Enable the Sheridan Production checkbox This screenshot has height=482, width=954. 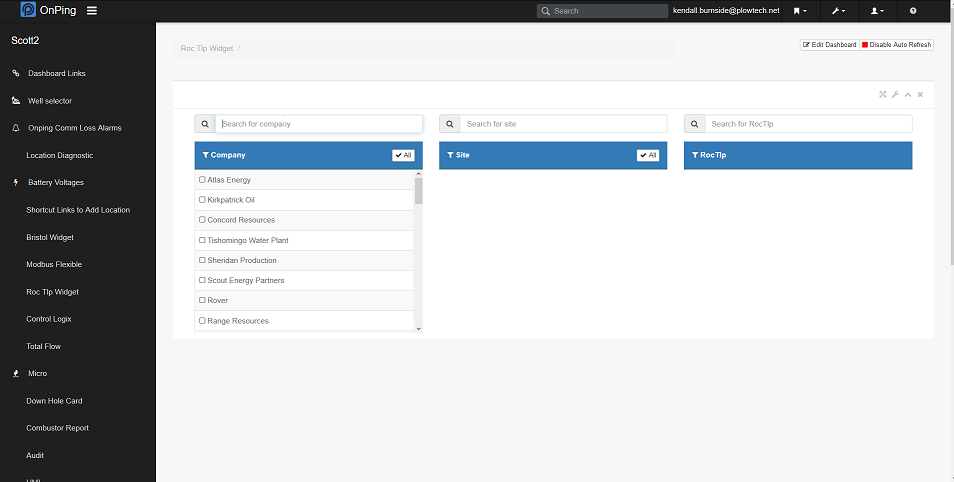pyautogui.click(x=202, y=260)
